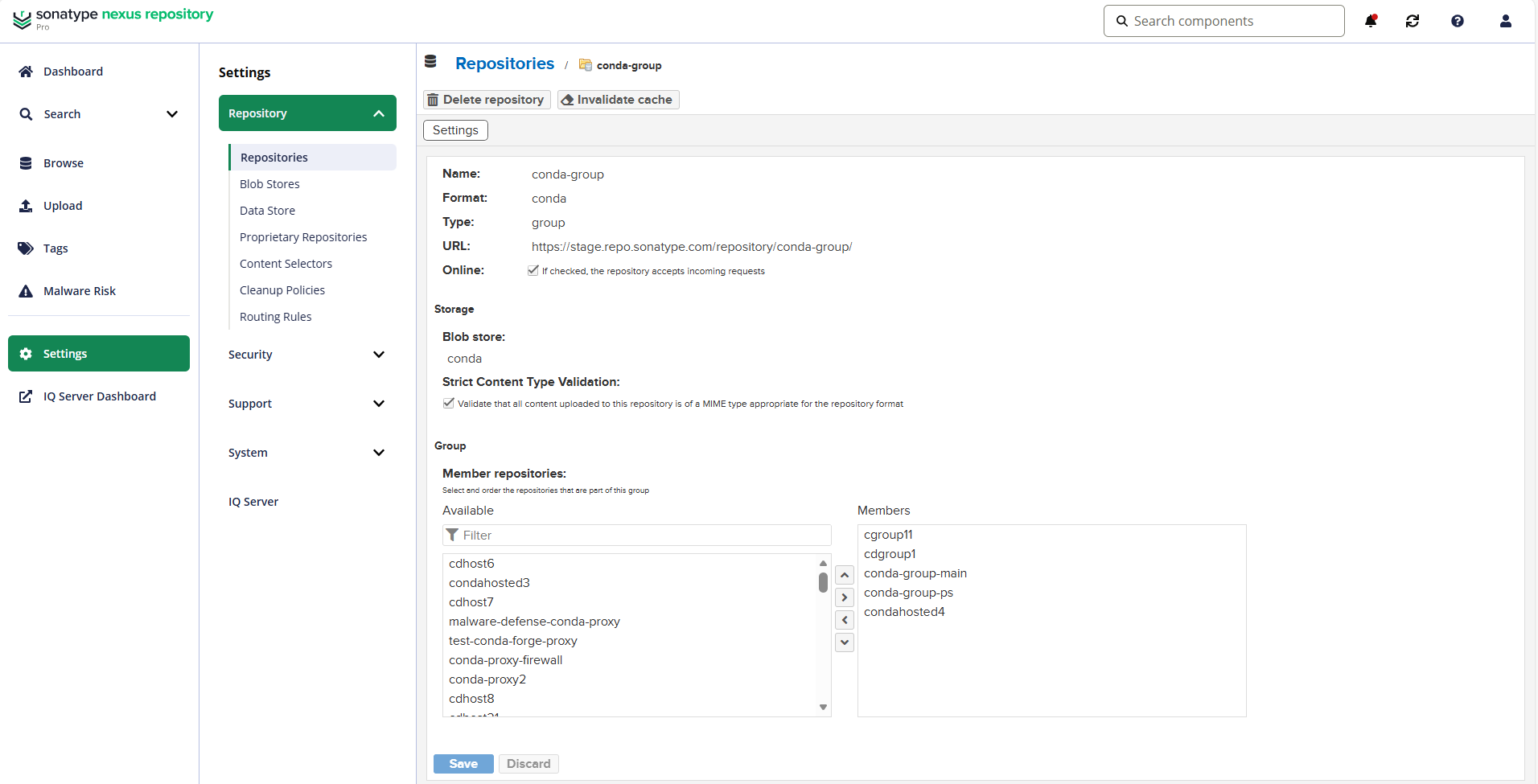Open IQ Server settings item
The image size is (1538, 784).
pos(253,502)
